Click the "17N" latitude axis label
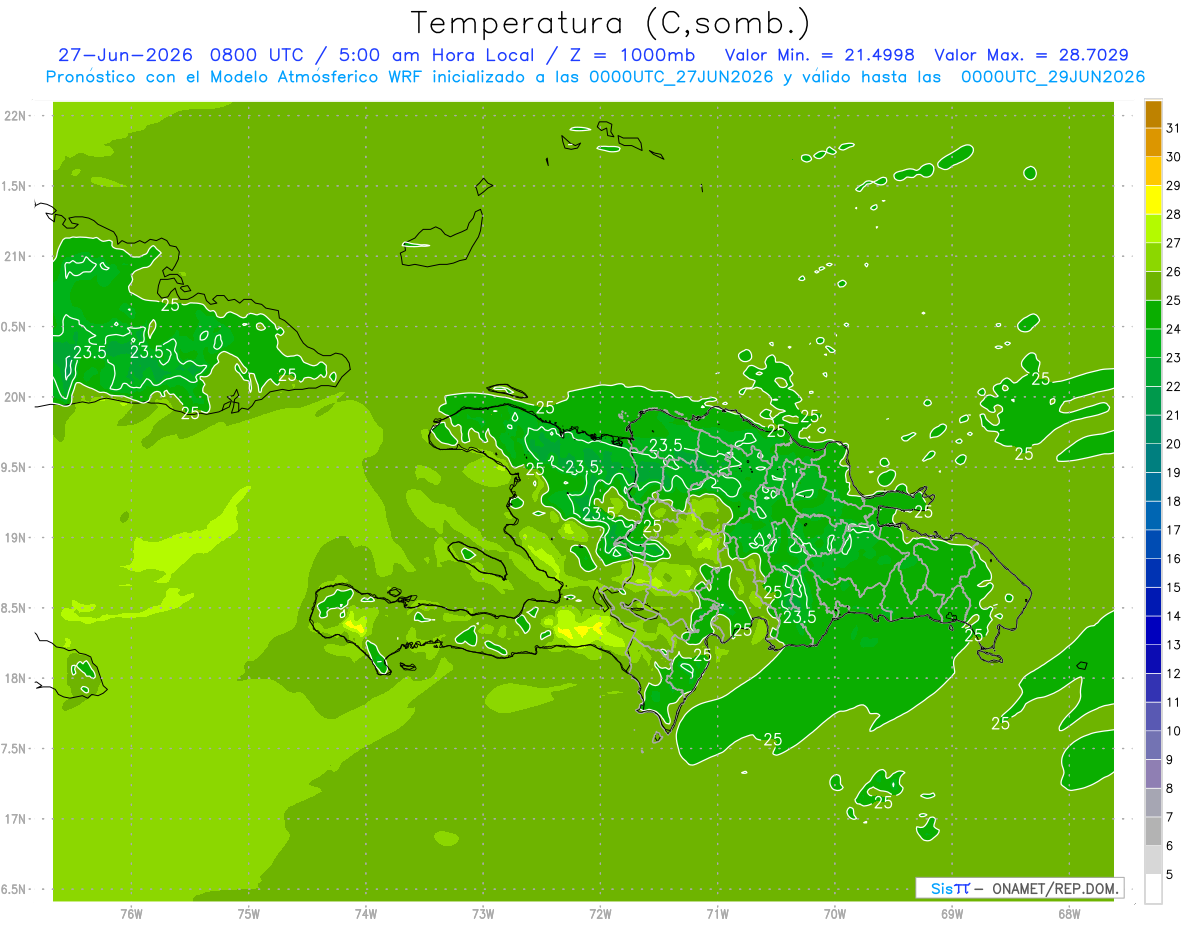 [15, 819]
